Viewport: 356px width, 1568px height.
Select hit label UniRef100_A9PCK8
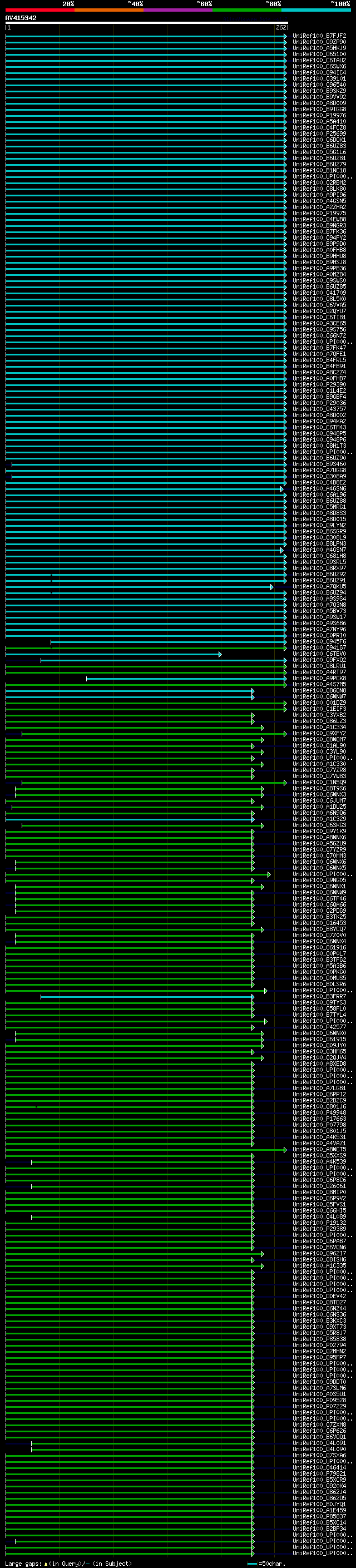[x=319, y=678]
